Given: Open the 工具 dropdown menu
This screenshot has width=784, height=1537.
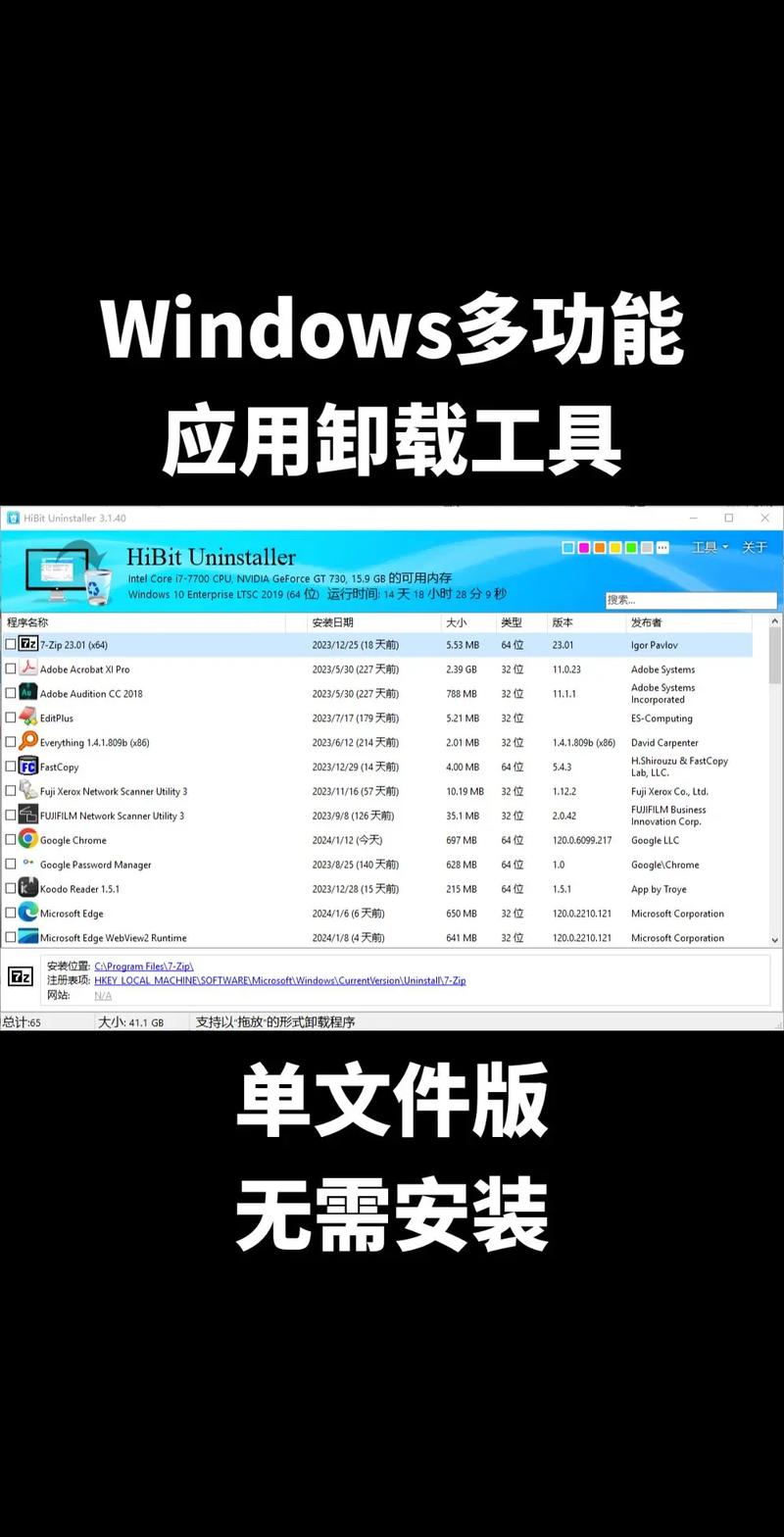Looking at the screenshot, I should [x=710, y=548].
